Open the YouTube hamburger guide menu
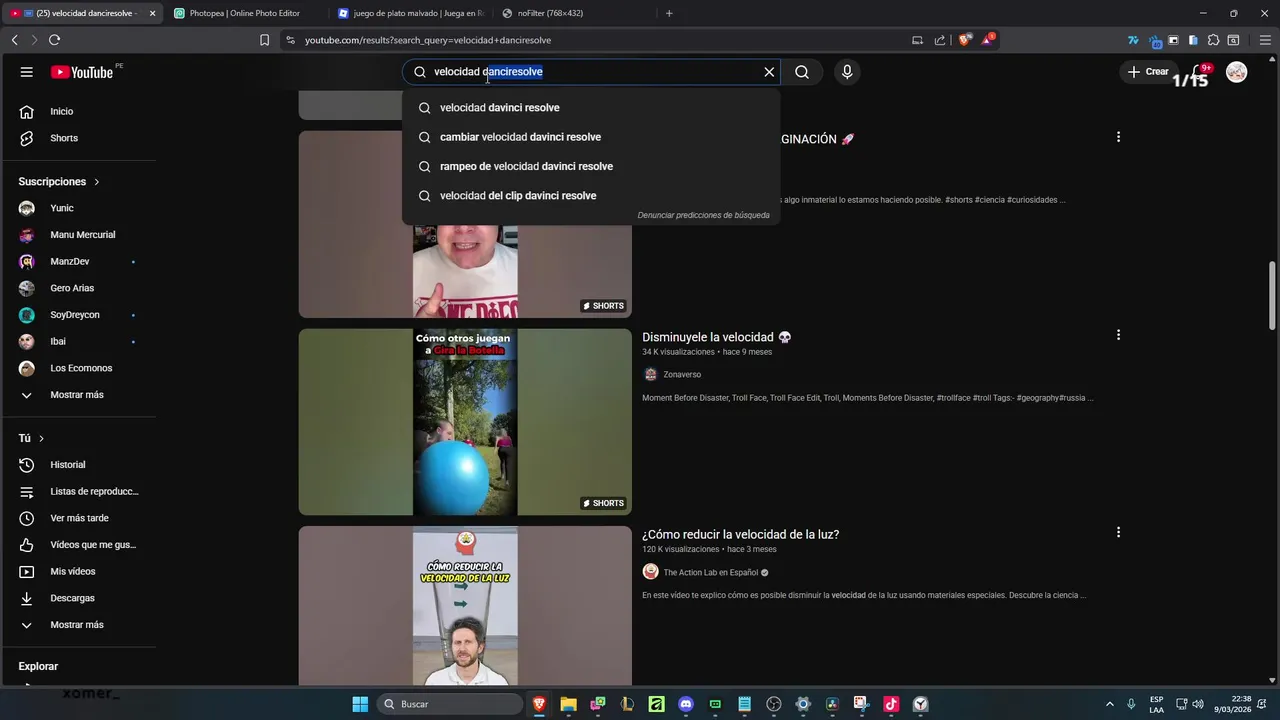Viewport: 1280px width, 720px height. [27, 72]
